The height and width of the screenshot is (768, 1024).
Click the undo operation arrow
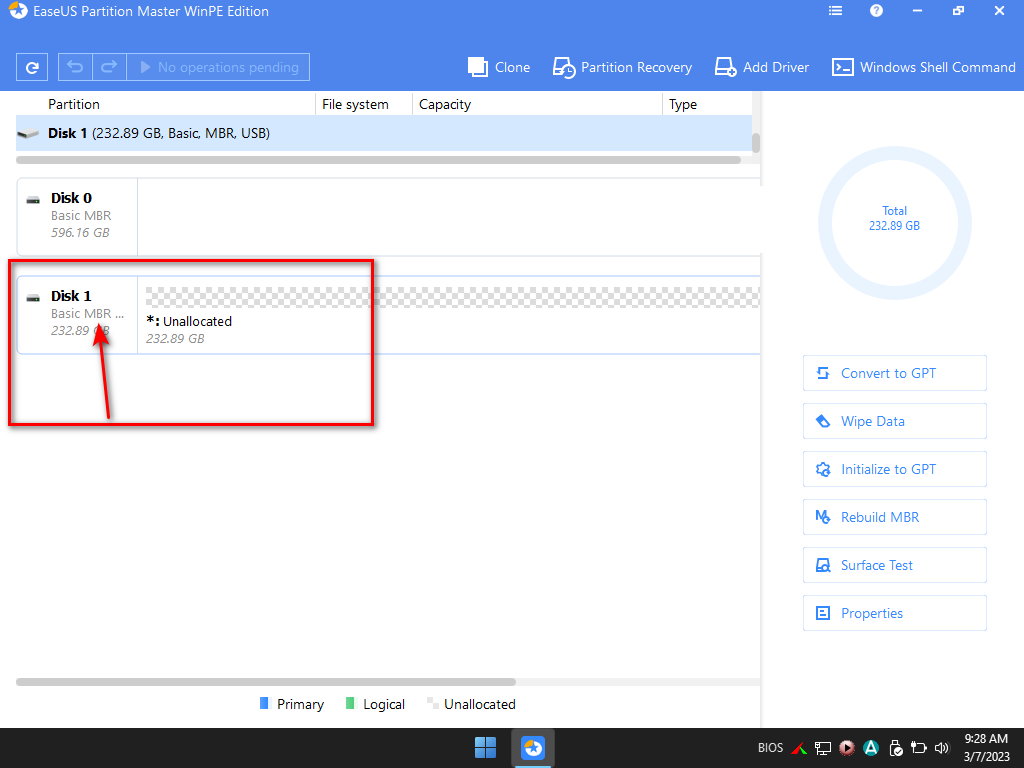pyautogui.click(x=75, y=67)
